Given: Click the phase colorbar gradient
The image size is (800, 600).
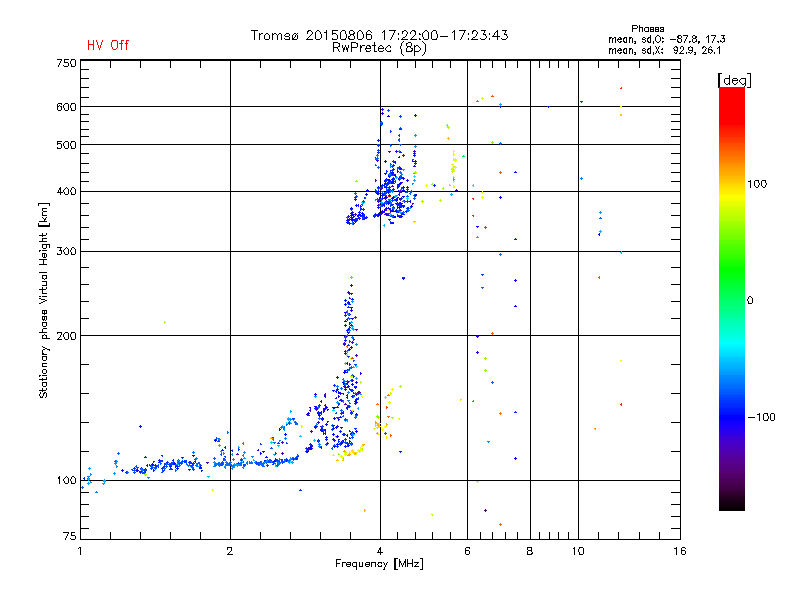Looking at the screenshot, I should click(732, 298).
